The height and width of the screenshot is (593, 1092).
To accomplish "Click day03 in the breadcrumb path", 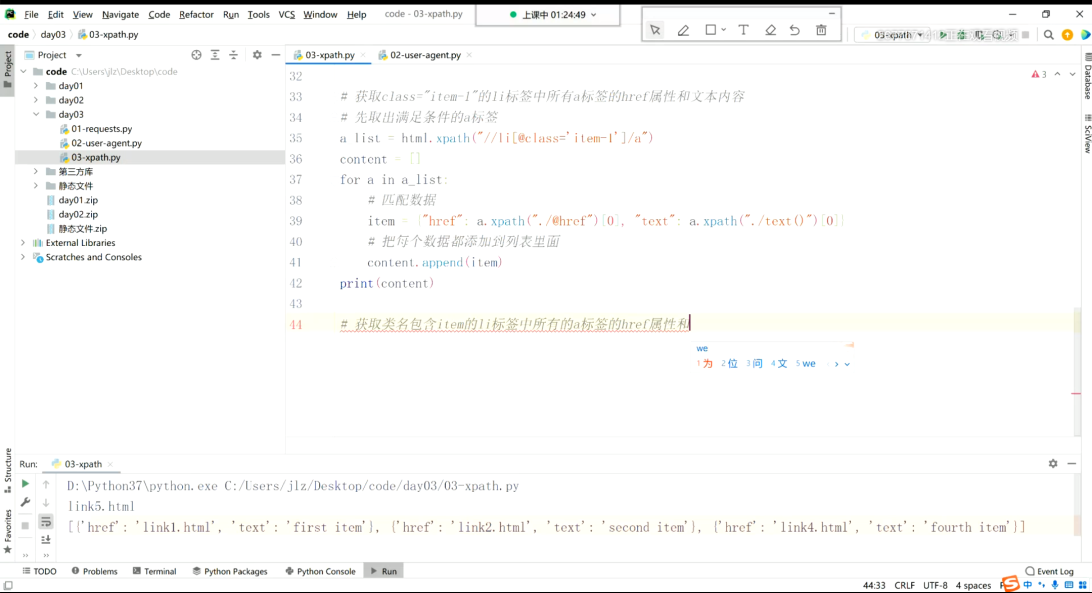I will coord(53,34).
